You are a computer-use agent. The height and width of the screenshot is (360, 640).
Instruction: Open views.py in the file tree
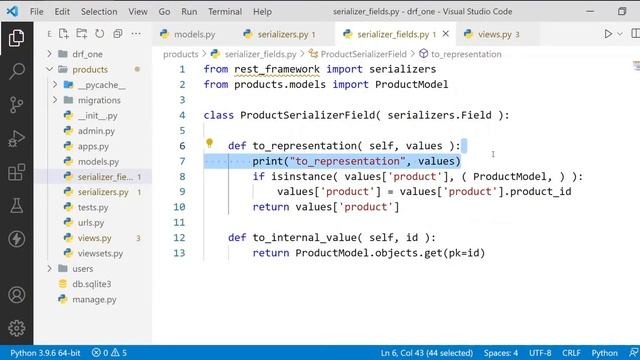[x=94, y=238]
